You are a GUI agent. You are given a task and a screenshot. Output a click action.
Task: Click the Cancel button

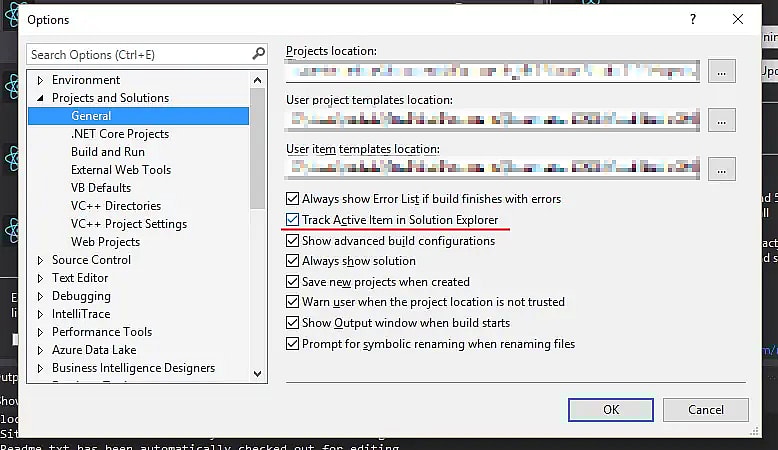tap(705, 409)
